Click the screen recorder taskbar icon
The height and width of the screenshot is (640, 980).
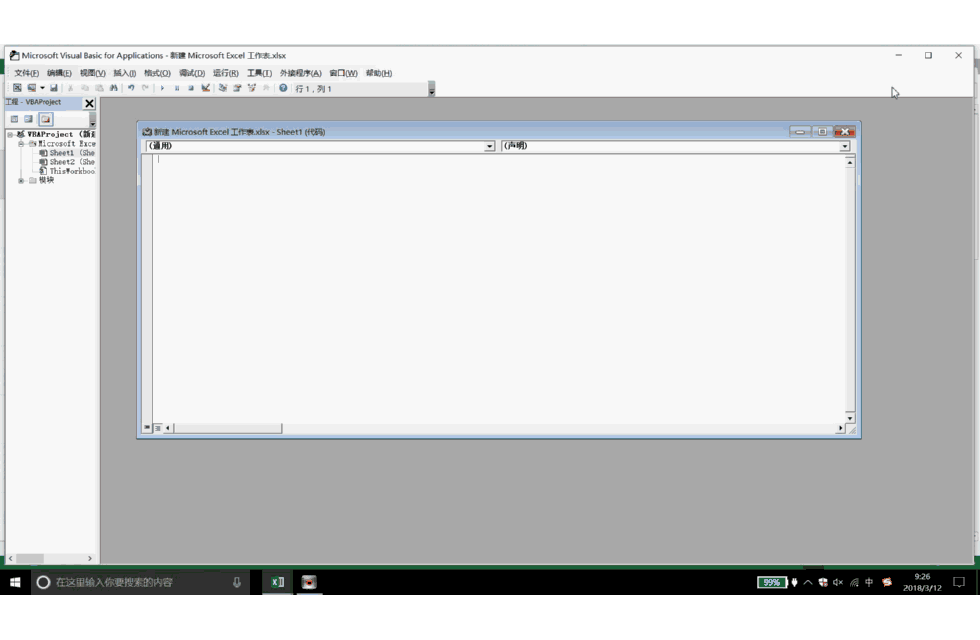(309, 582)
